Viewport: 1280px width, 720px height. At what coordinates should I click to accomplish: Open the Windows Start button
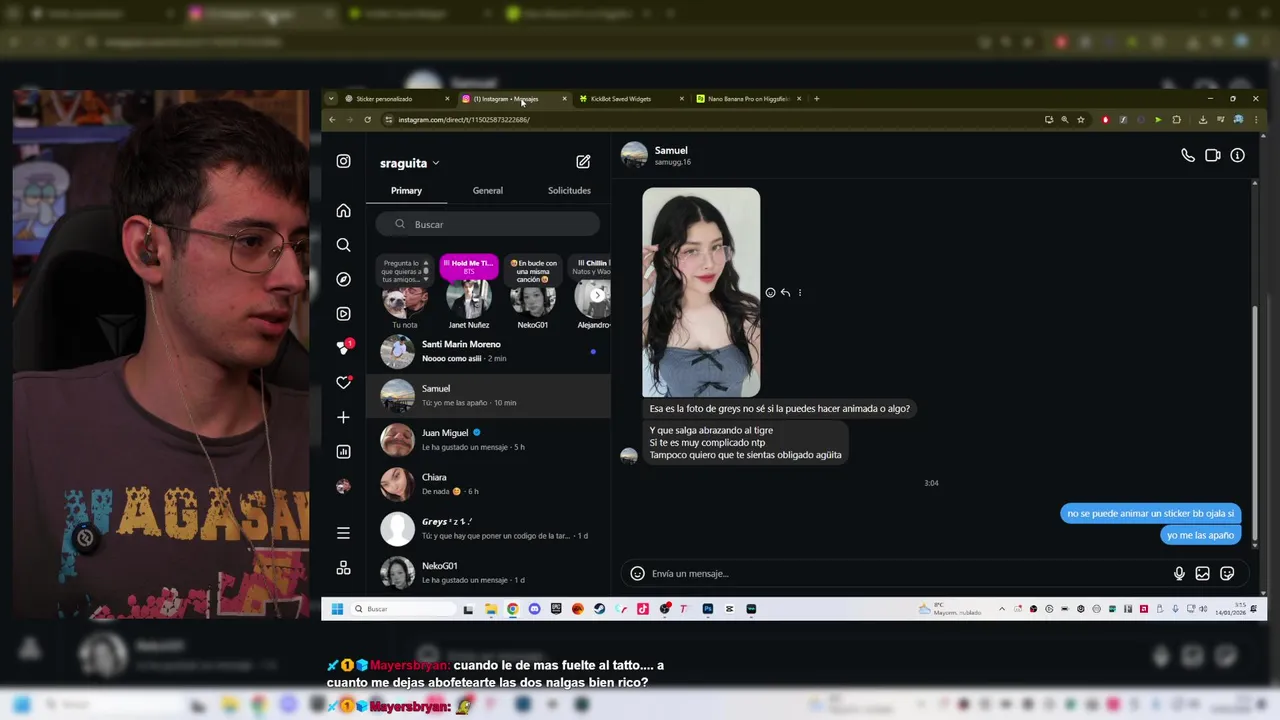337,609
